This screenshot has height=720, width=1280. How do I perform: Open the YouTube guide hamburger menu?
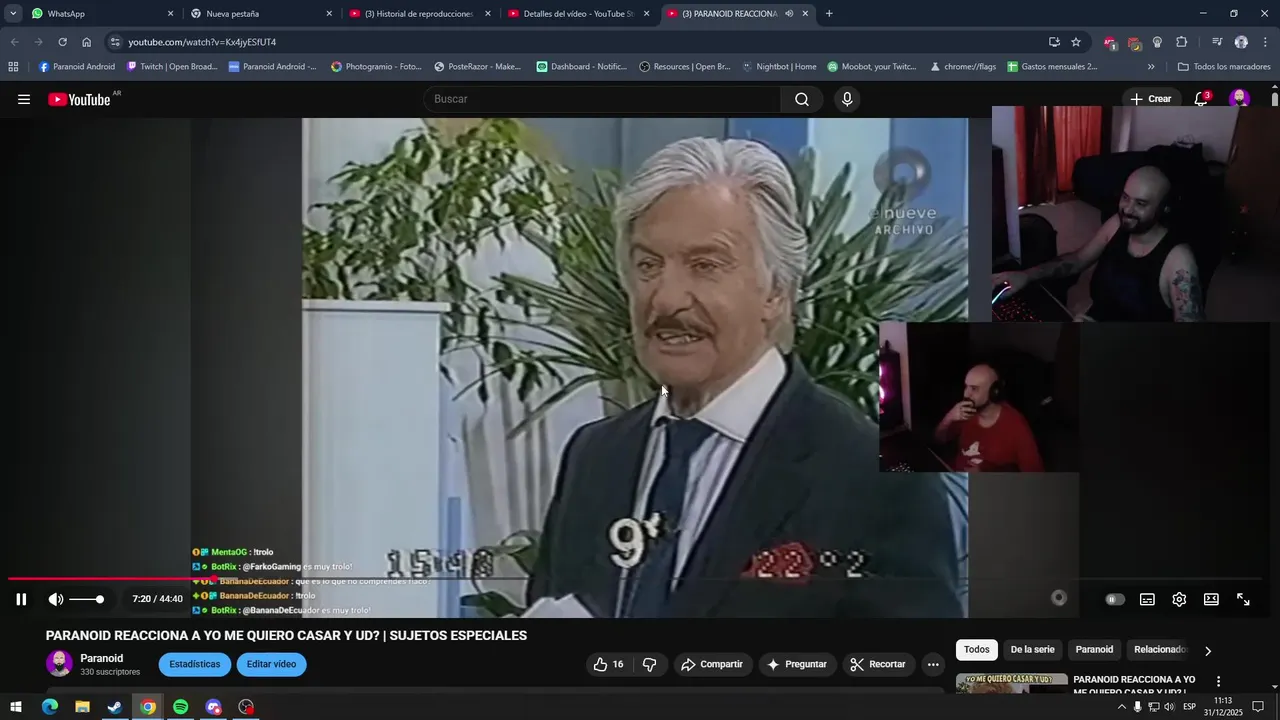24,99
